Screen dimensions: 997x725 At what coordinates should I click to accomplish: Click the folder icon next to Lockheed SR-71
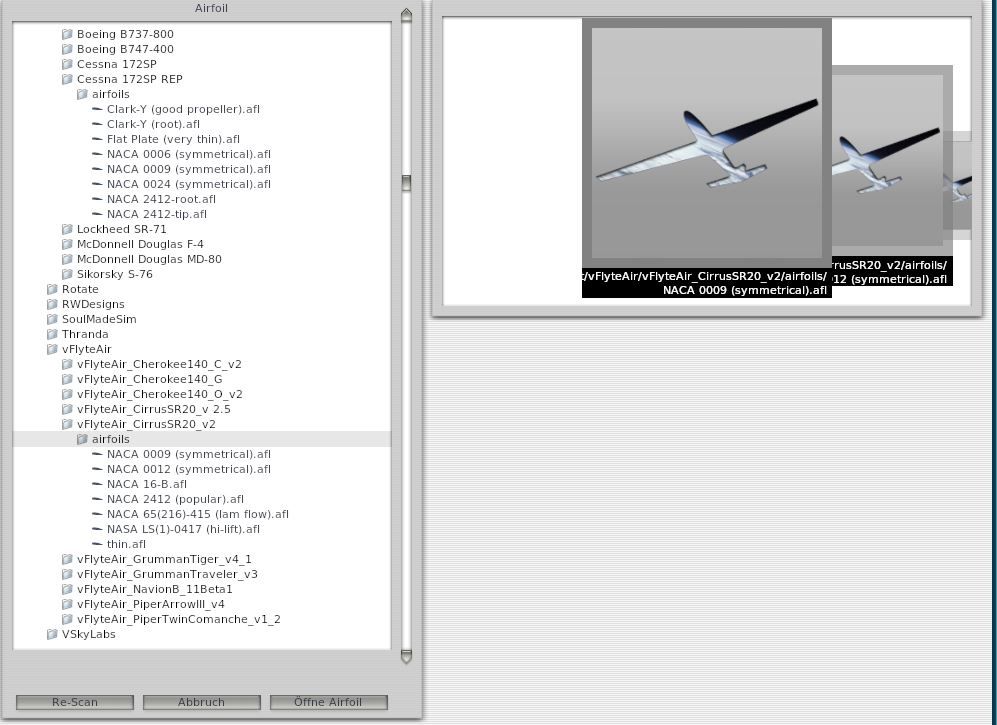tap(67, 229)
